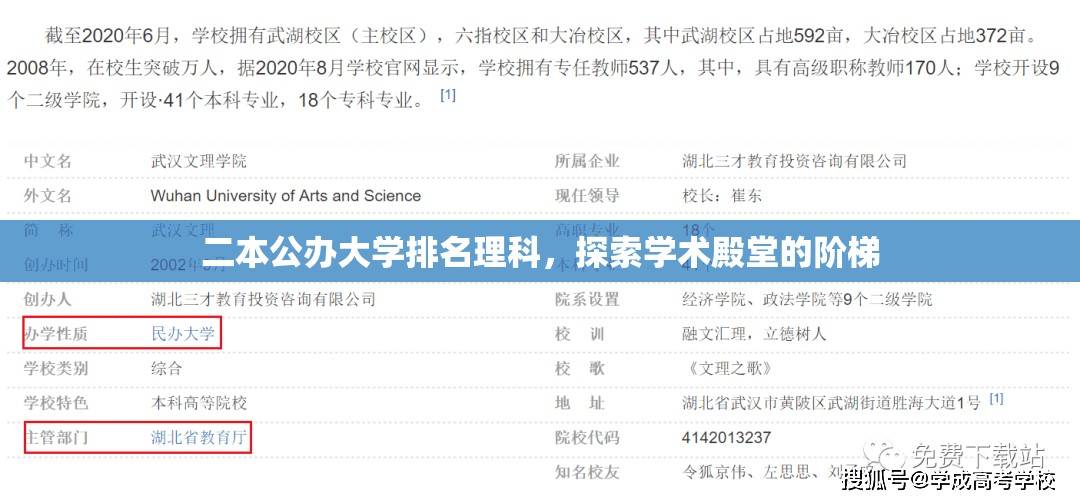Image resolution: width=1080 pixels, height=503 pixels.
Task: Select the code 4142013237
Action: click(727, 437)
